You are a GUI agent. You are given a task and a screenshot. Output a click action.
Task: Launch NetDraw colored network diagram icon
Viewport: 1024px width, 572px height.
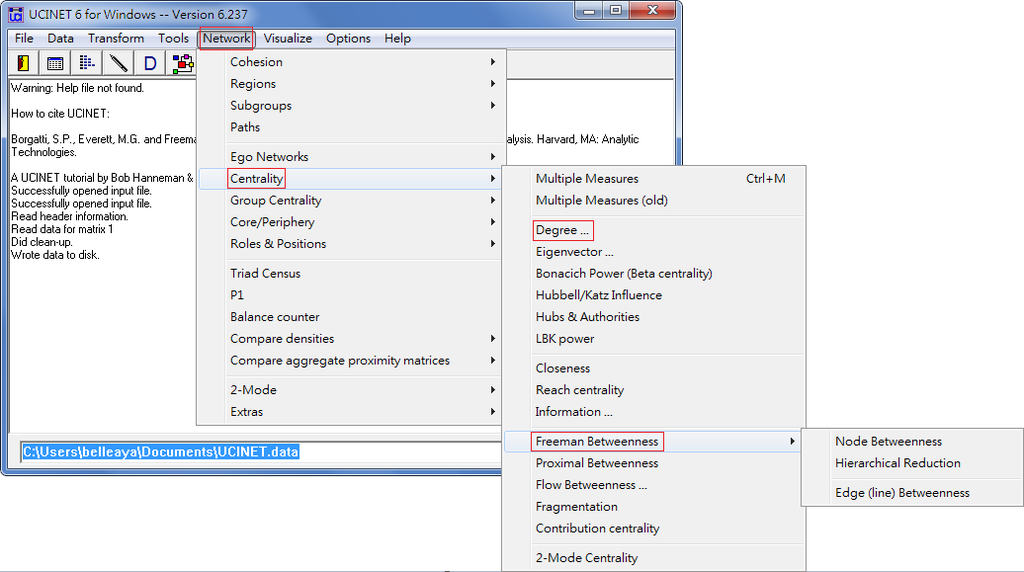pos(182,63)
